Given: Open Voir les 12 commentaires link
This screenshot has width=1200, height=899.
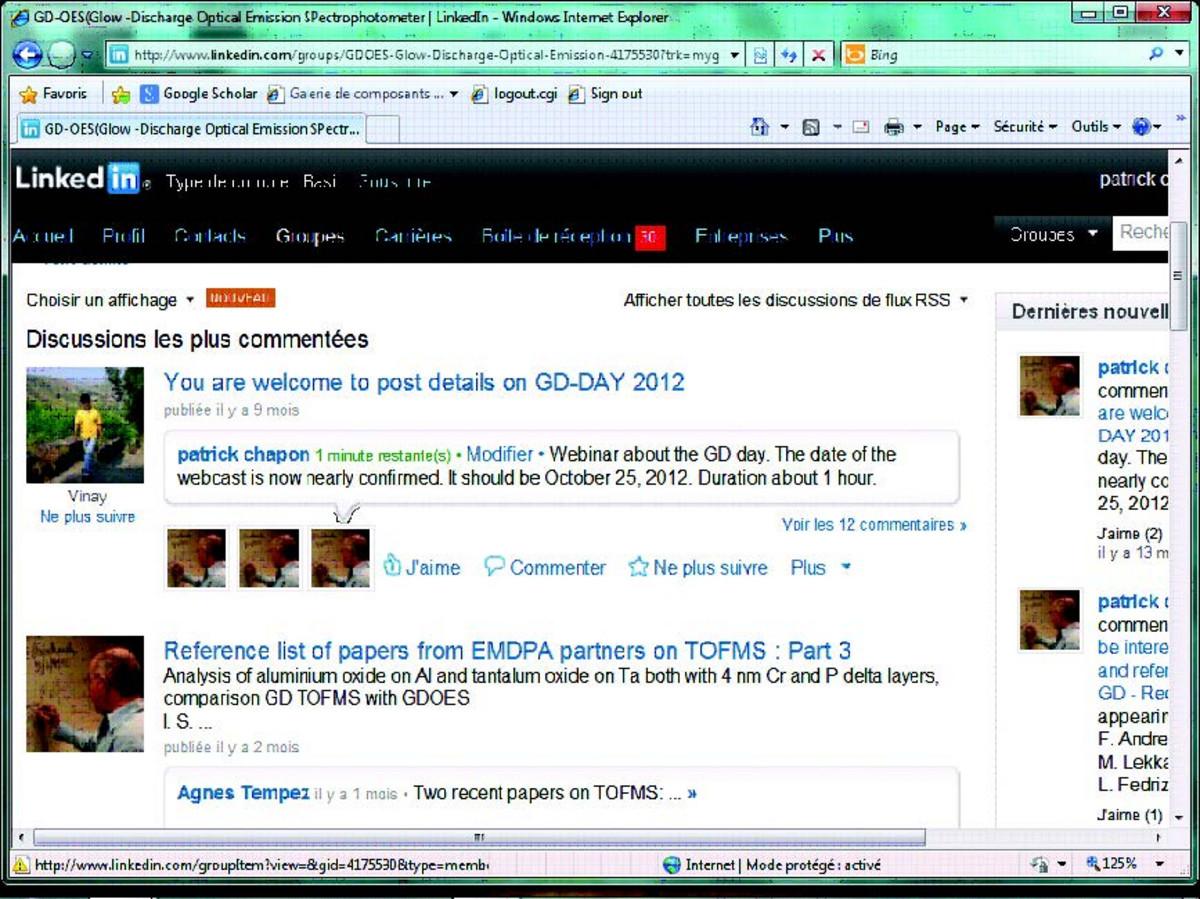Looking at the screenshot, I should pos(874,524).
